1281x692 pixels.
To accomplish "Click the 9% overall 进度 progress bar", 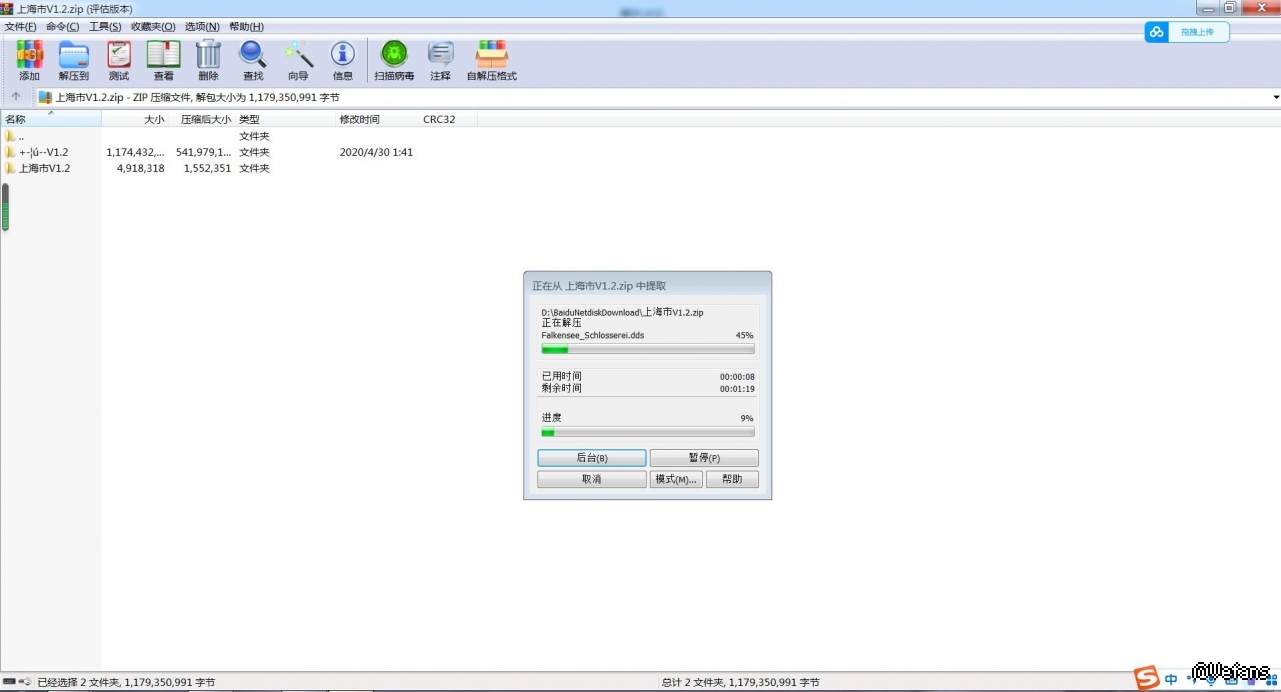I will (648, 432).
